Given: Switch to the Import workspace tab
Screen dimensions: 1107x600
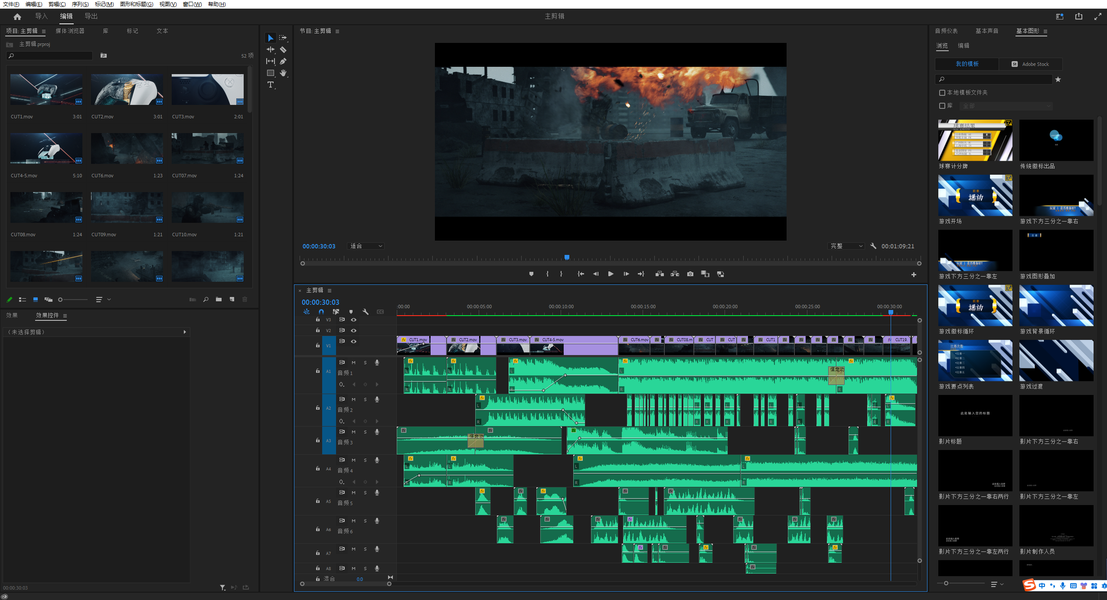Looking at the screenshot, I should [x=42, y=16].
